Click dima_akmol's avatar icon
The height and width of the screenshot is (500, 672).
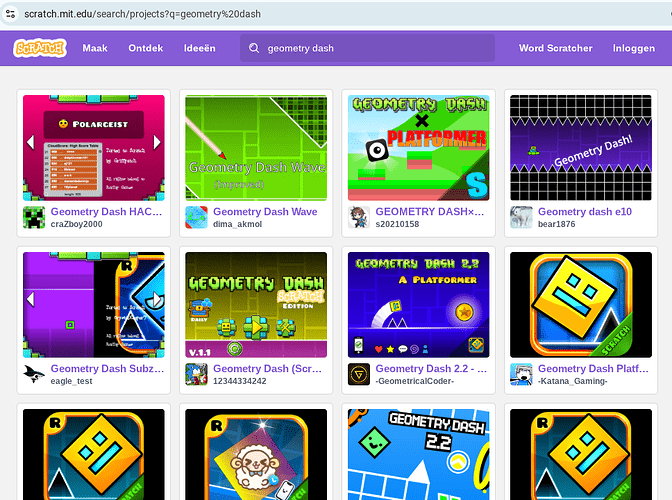coord(196,217)
